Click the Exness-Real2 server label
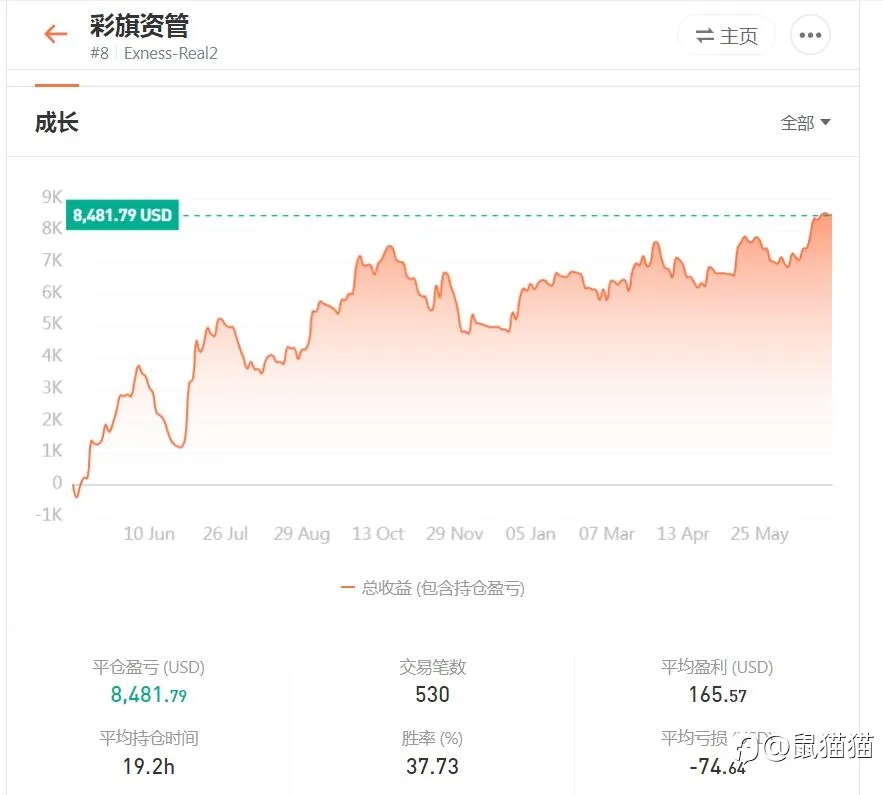 171,53
